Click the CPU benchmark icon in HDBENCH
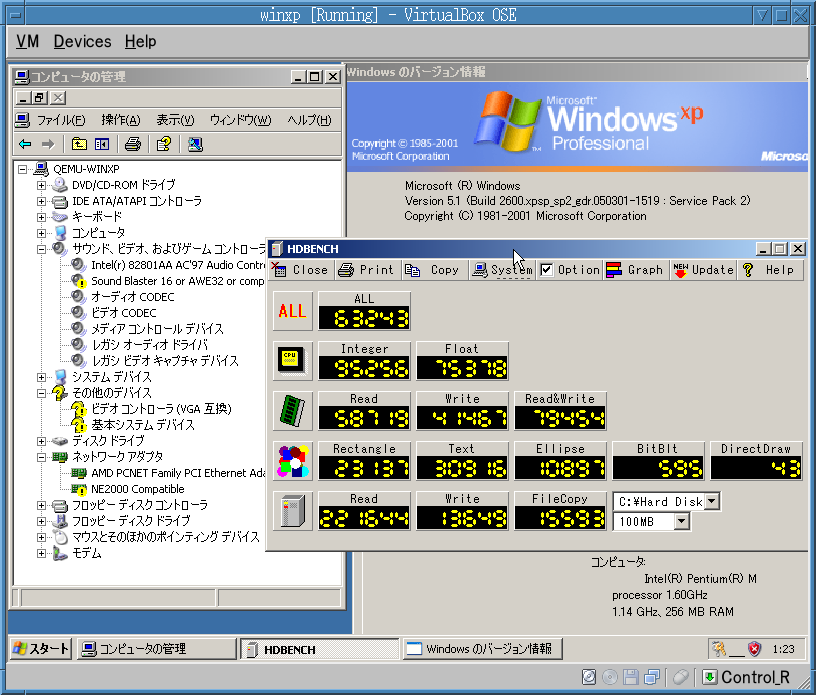 tap(292, 361)
